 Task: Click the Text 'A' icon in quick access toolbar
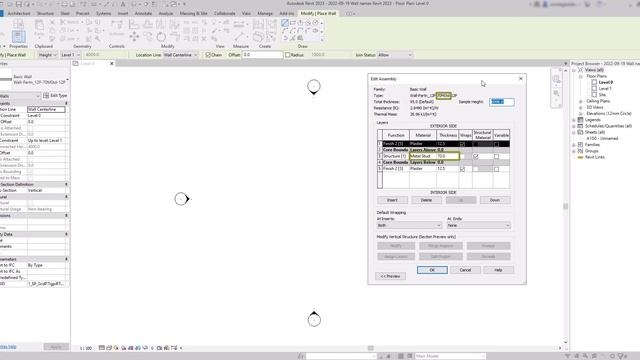[x=123, y=4]
